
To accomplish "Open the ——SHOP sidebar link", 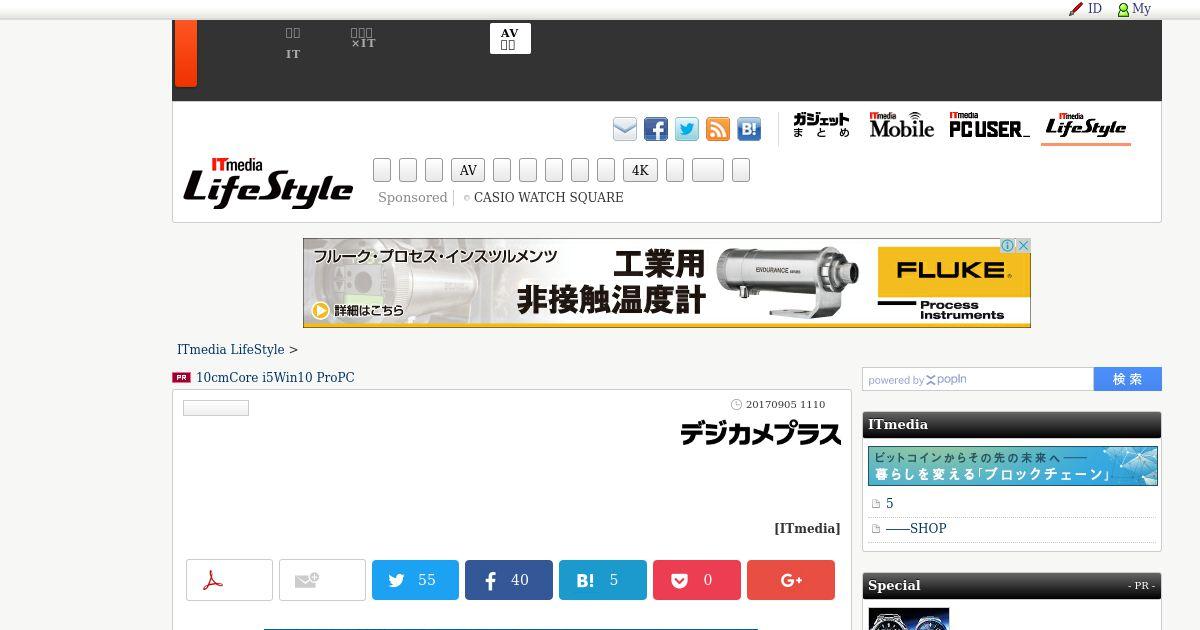I will click(916, 529).
